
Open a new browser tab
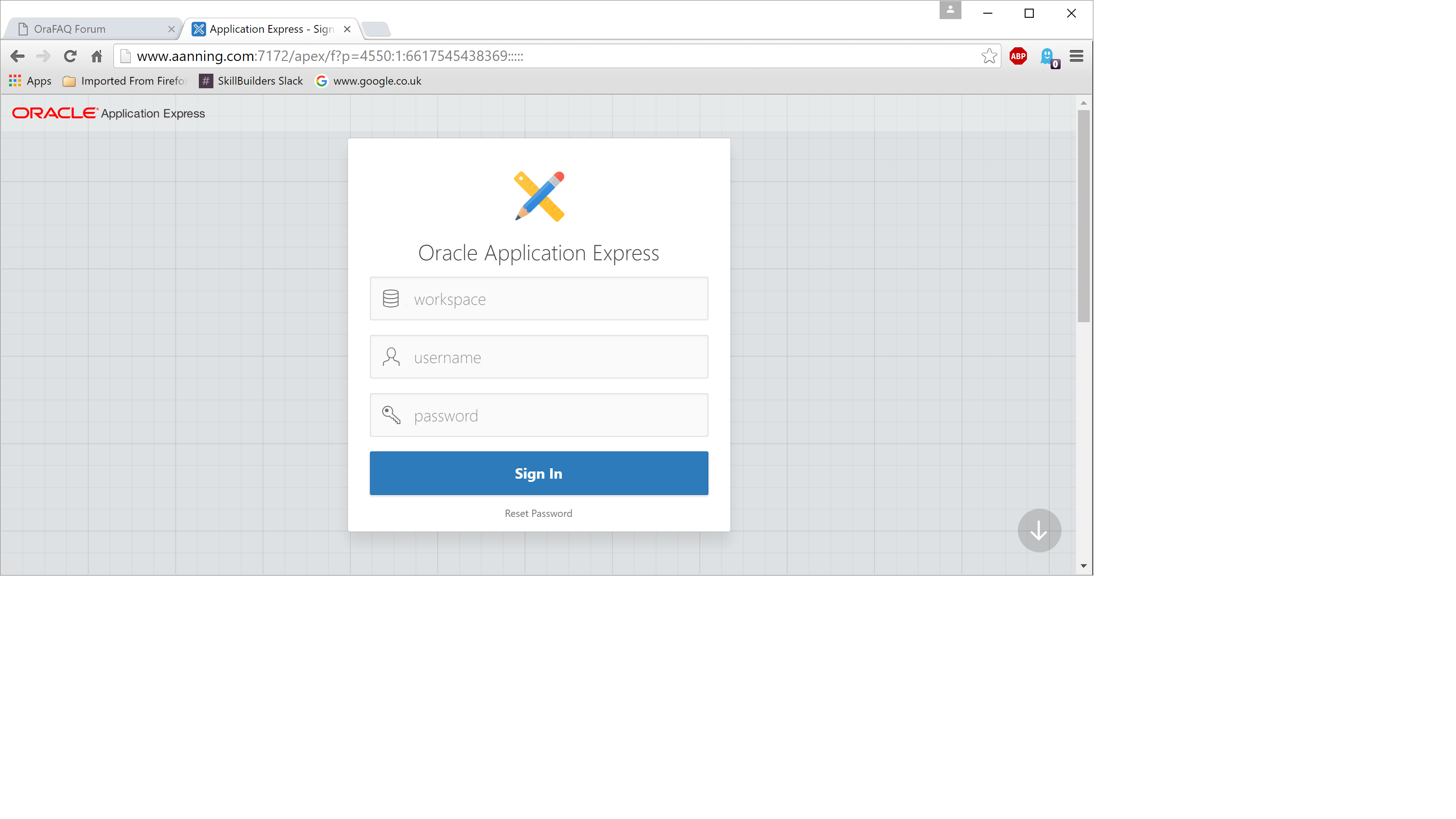tap(376, 29)
